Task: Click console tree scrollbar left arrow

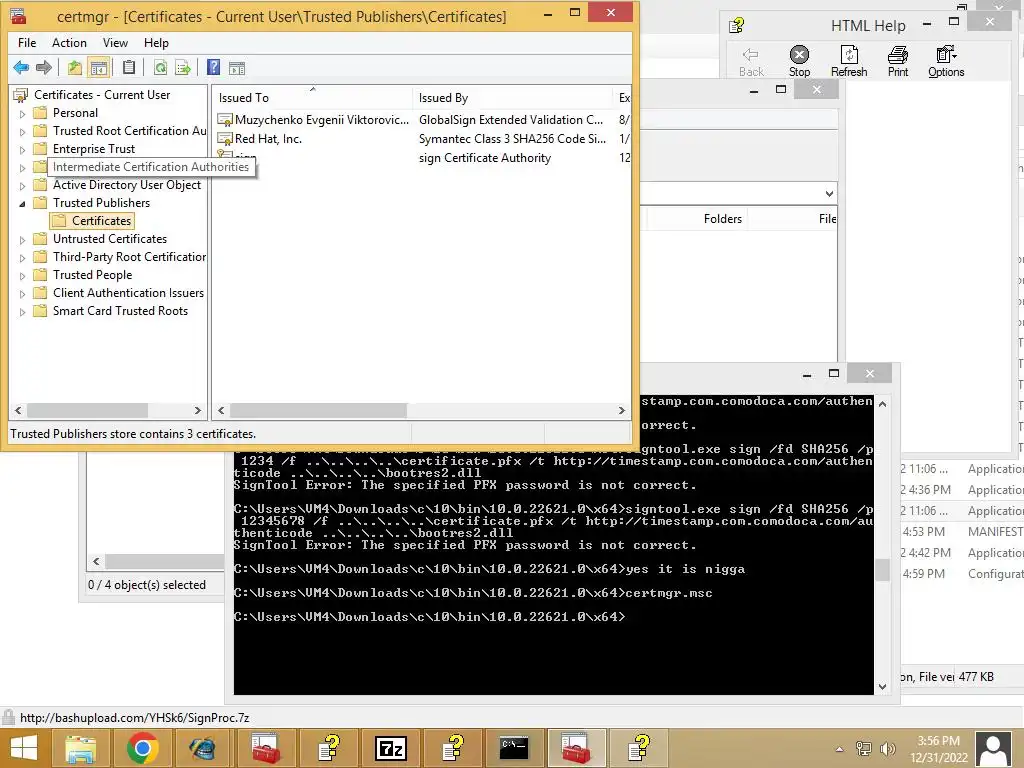Action: [18, 410]
